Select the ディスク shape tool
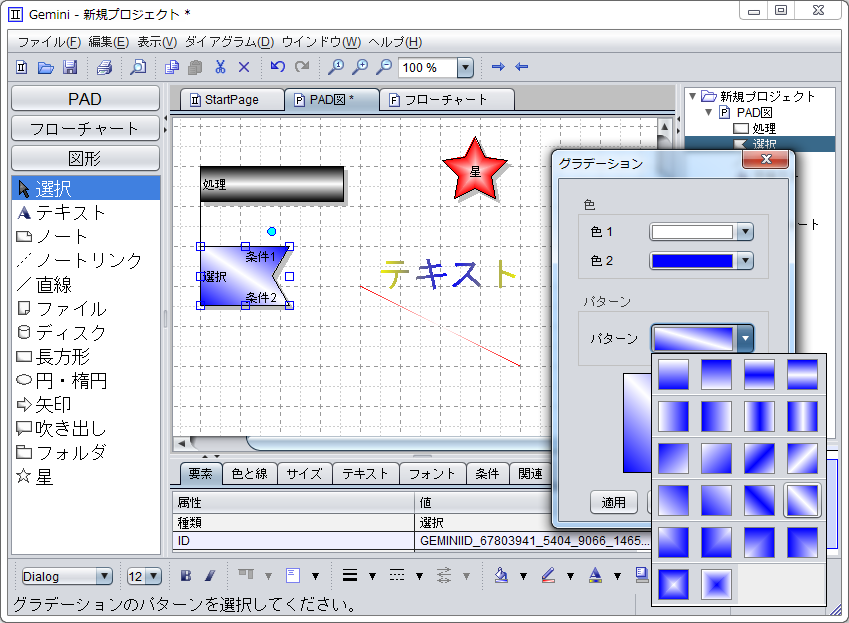 point(86,332)
